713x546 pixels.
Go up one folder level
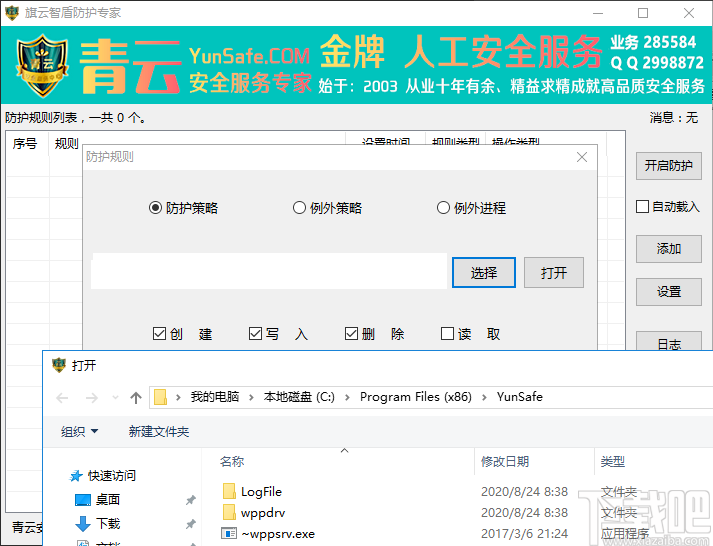pos(136,398)
